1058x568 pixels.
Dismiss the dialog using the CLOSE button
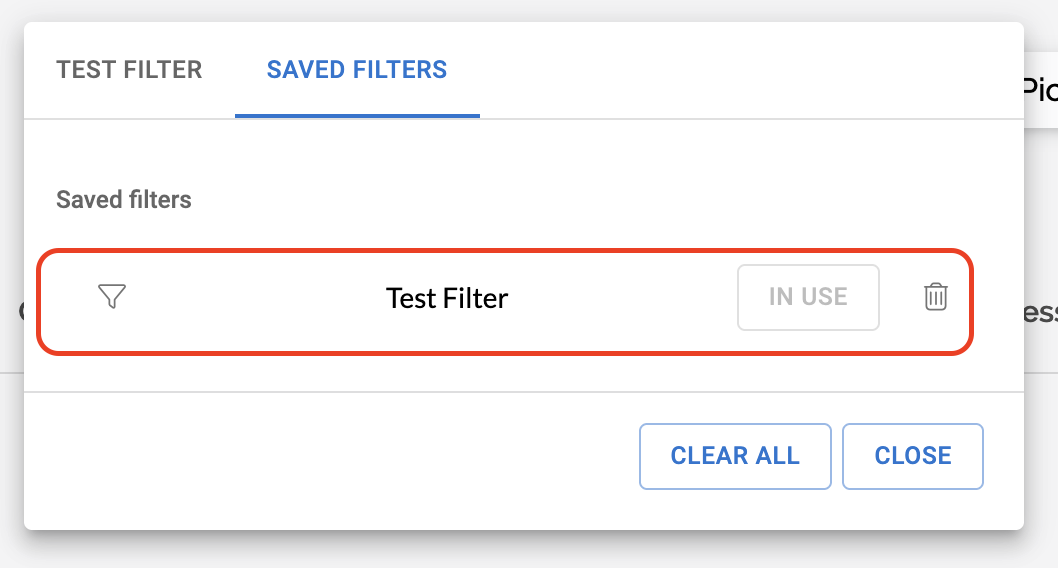coord(913,456)
